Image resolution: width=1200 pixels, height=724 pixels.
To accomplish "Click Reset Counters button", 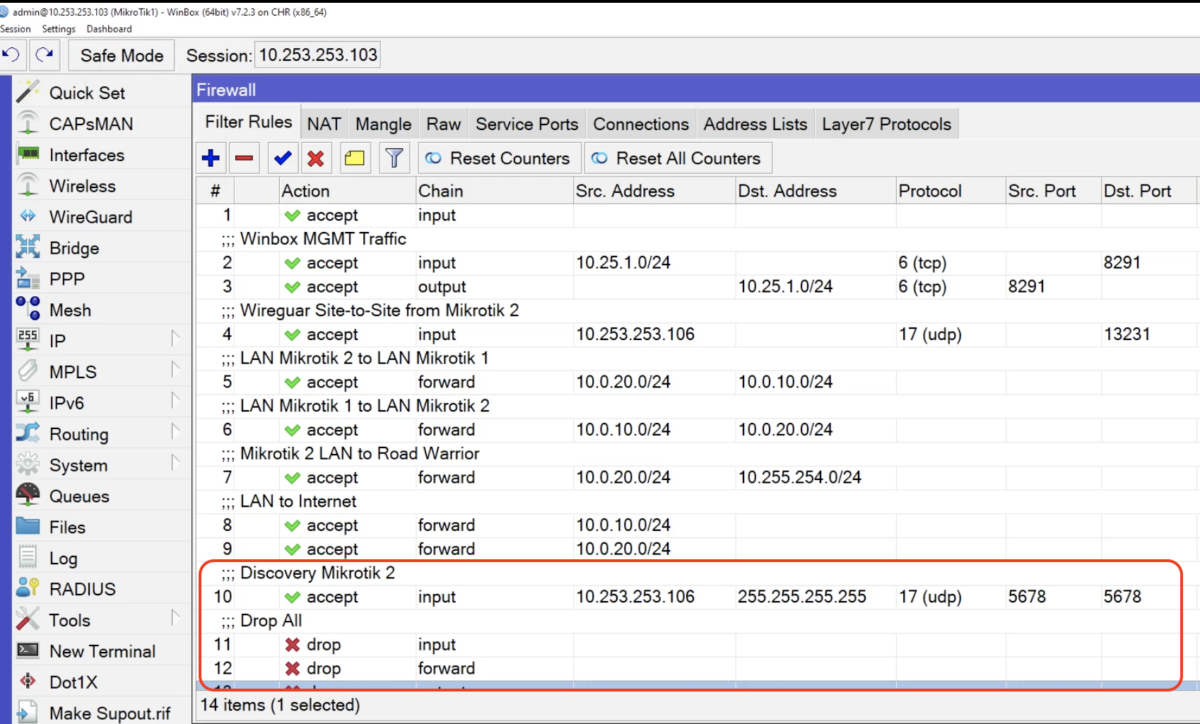I will [x=498, y=158].
